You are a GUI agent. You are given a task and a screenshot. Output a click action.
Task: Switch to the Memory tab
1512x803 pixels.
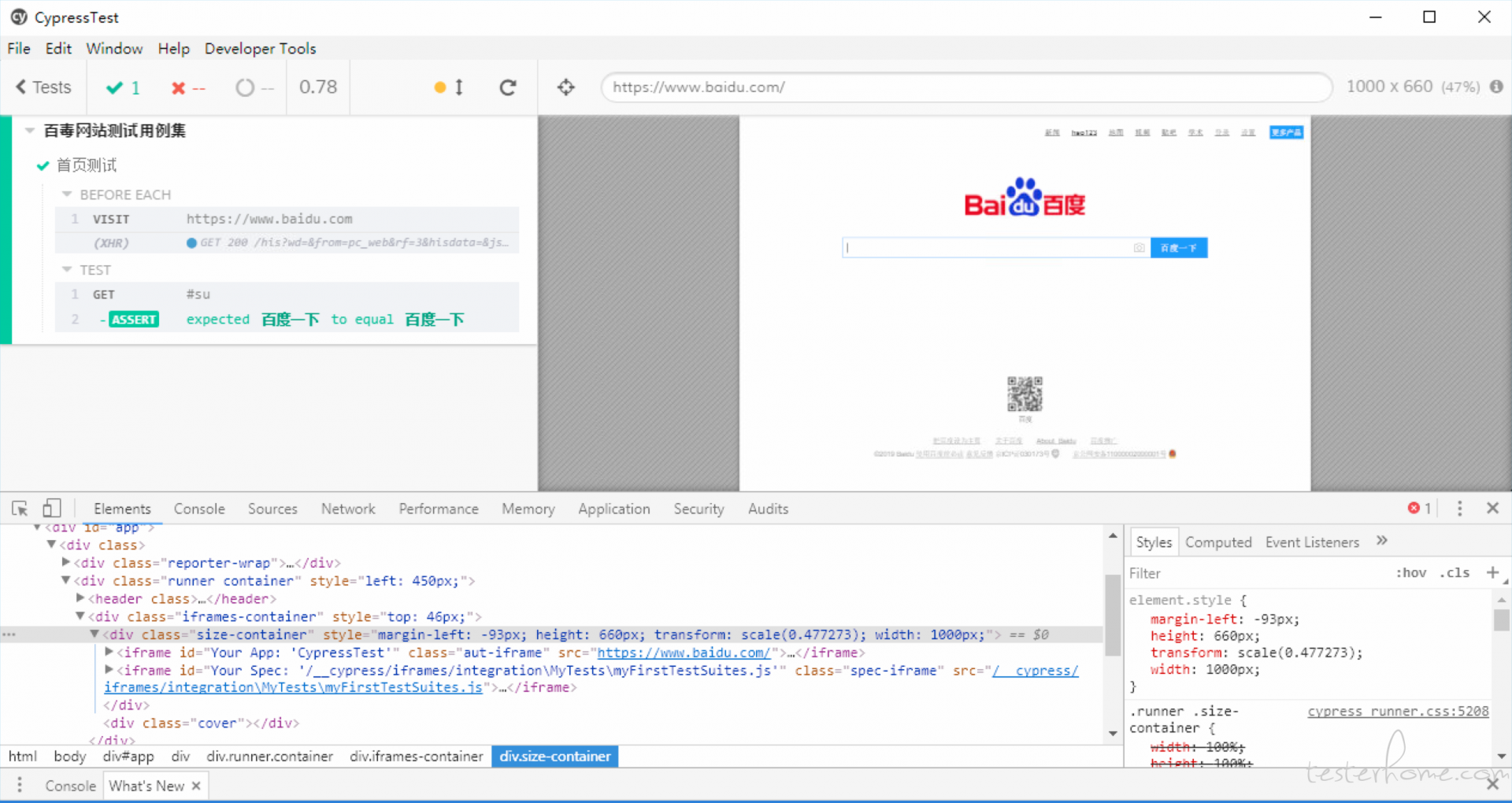tap(528, 509)
